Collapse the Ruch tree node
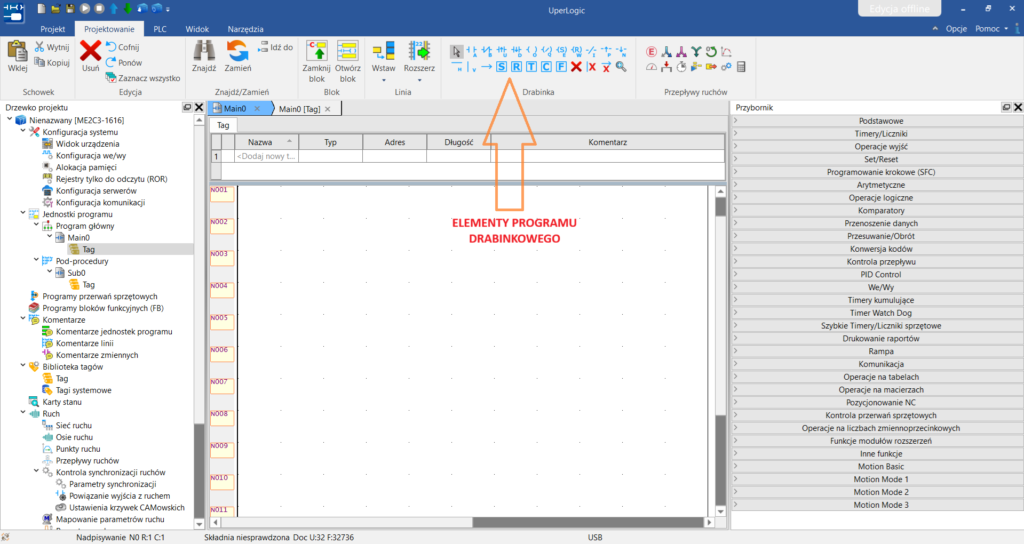The width and height of the screenshot is (1024, 544). click(x=23, y=413)
